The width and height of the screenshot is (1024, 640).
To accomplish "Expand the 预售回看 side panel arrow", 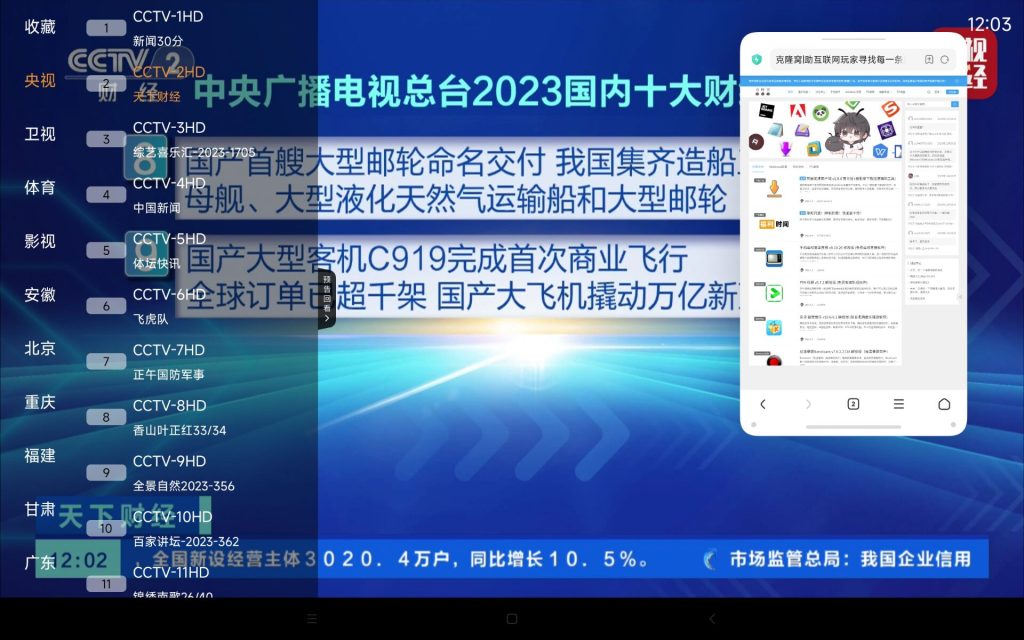I will click(327, 299).
